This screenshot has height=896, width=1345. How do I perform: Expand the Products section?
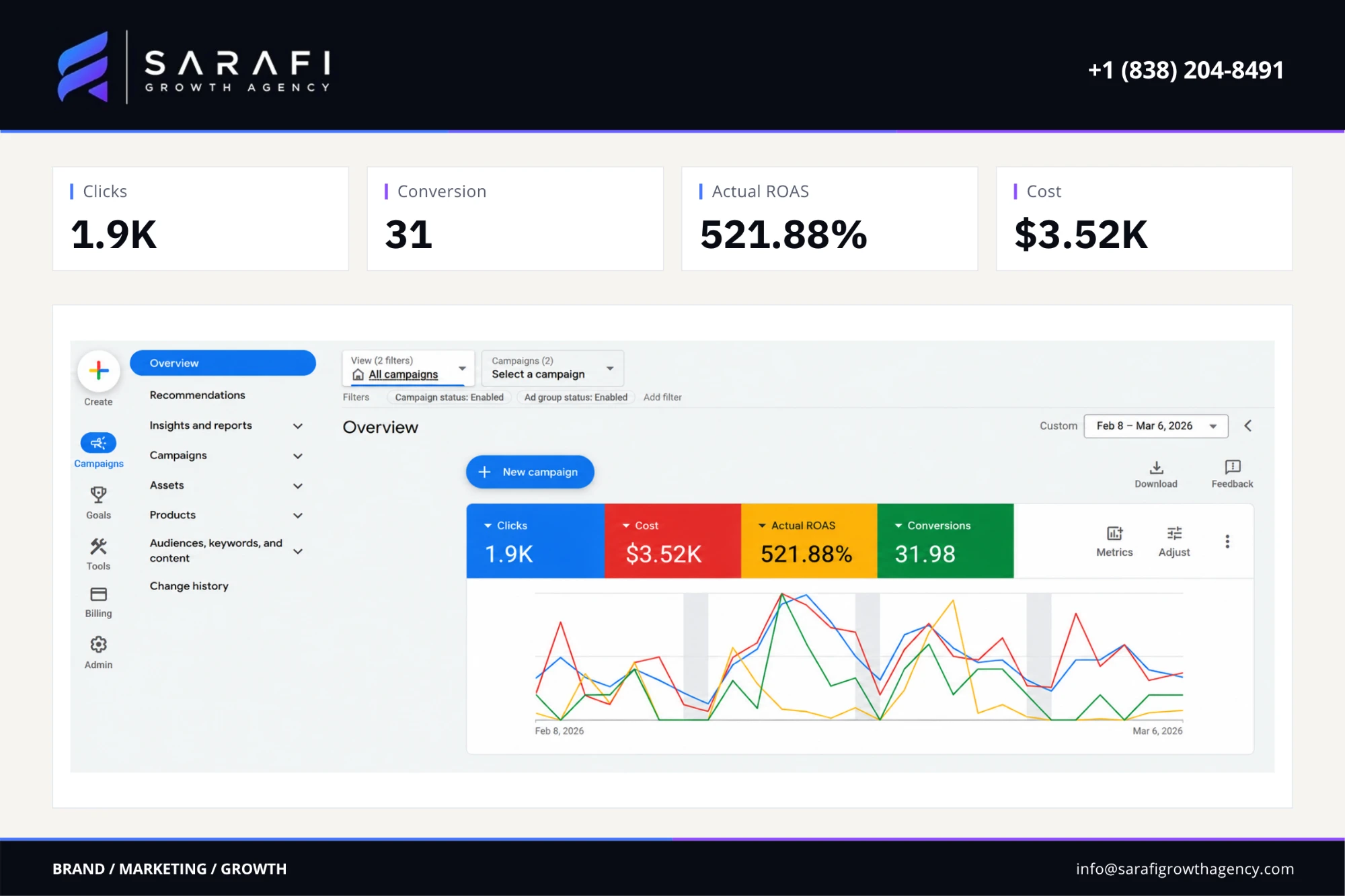(x=298, y=516)
